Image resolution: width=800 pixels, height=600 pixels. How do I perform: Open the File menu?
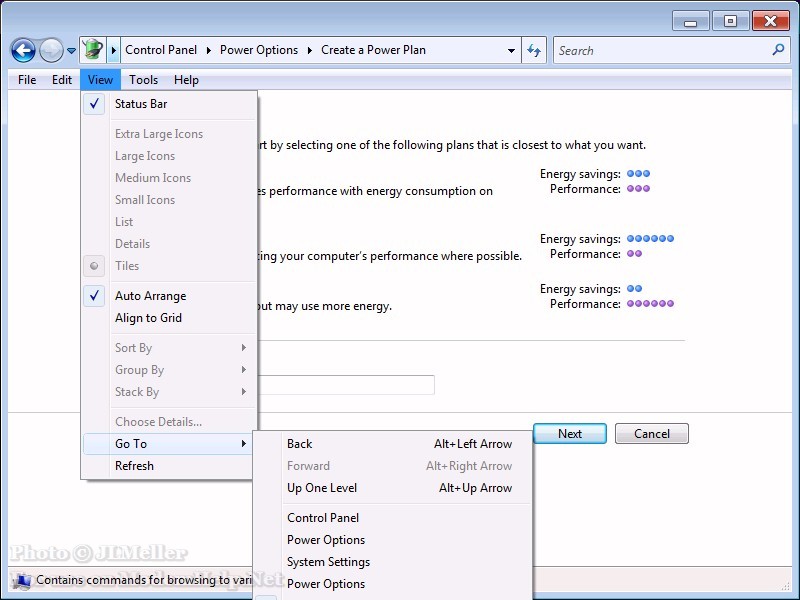tap(27, 80)
